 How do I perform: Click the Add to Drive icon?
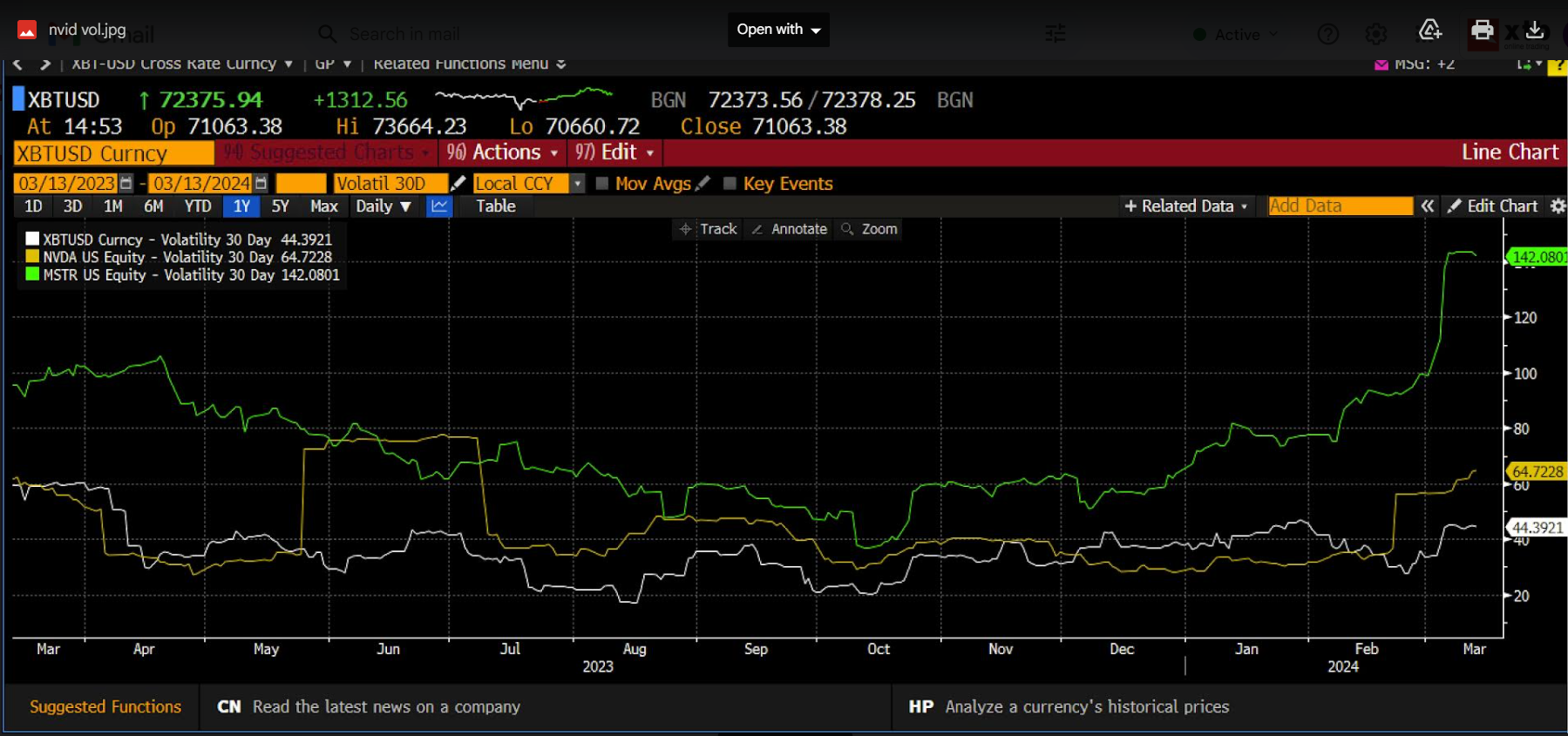point(1430,30)
